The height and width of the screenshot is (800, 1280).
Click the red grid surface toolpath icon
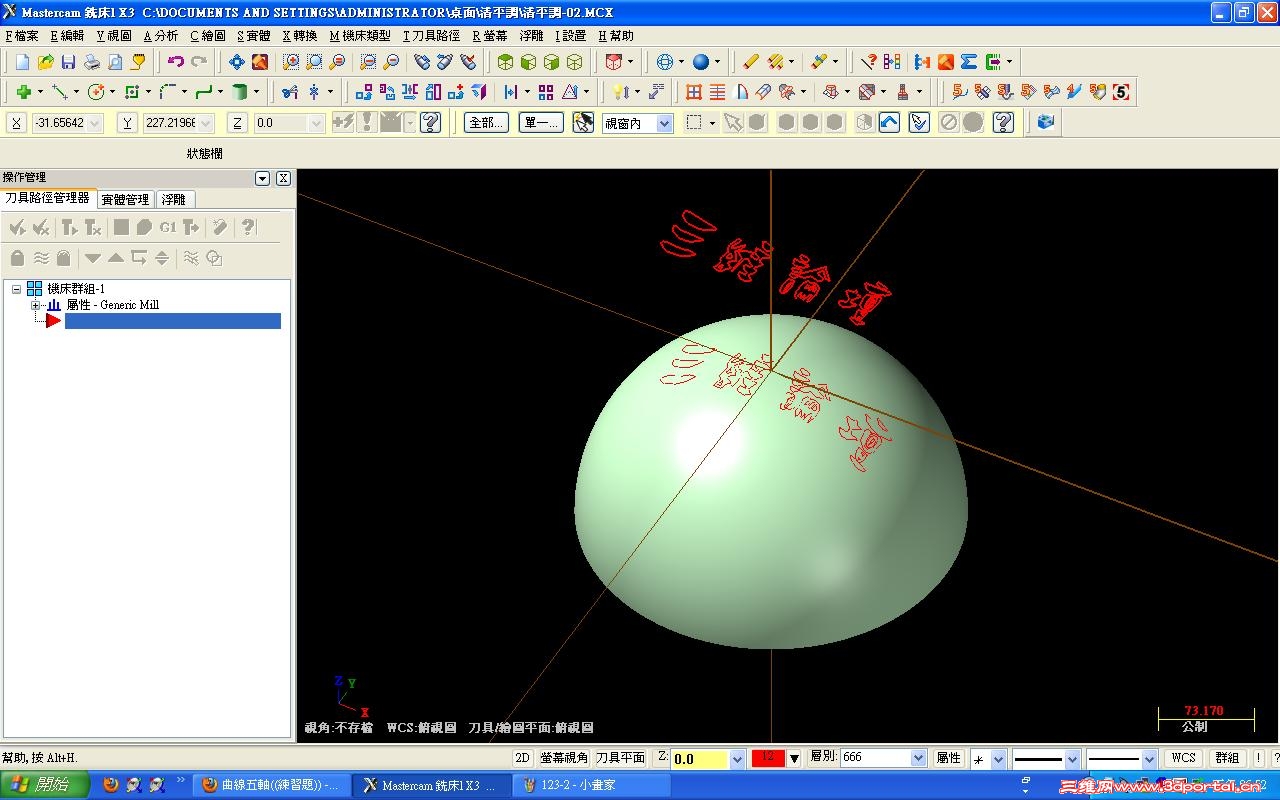tap(694, 92)
